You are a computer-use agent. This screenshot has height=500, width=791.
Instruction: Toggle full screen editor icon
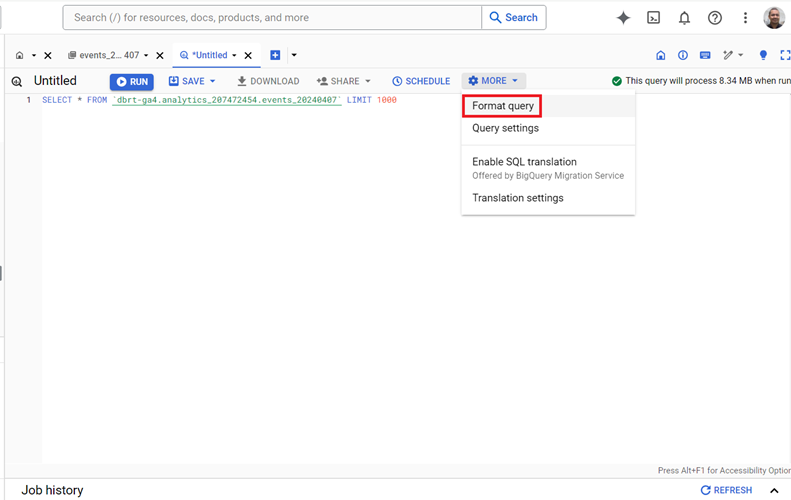[785, 55]
